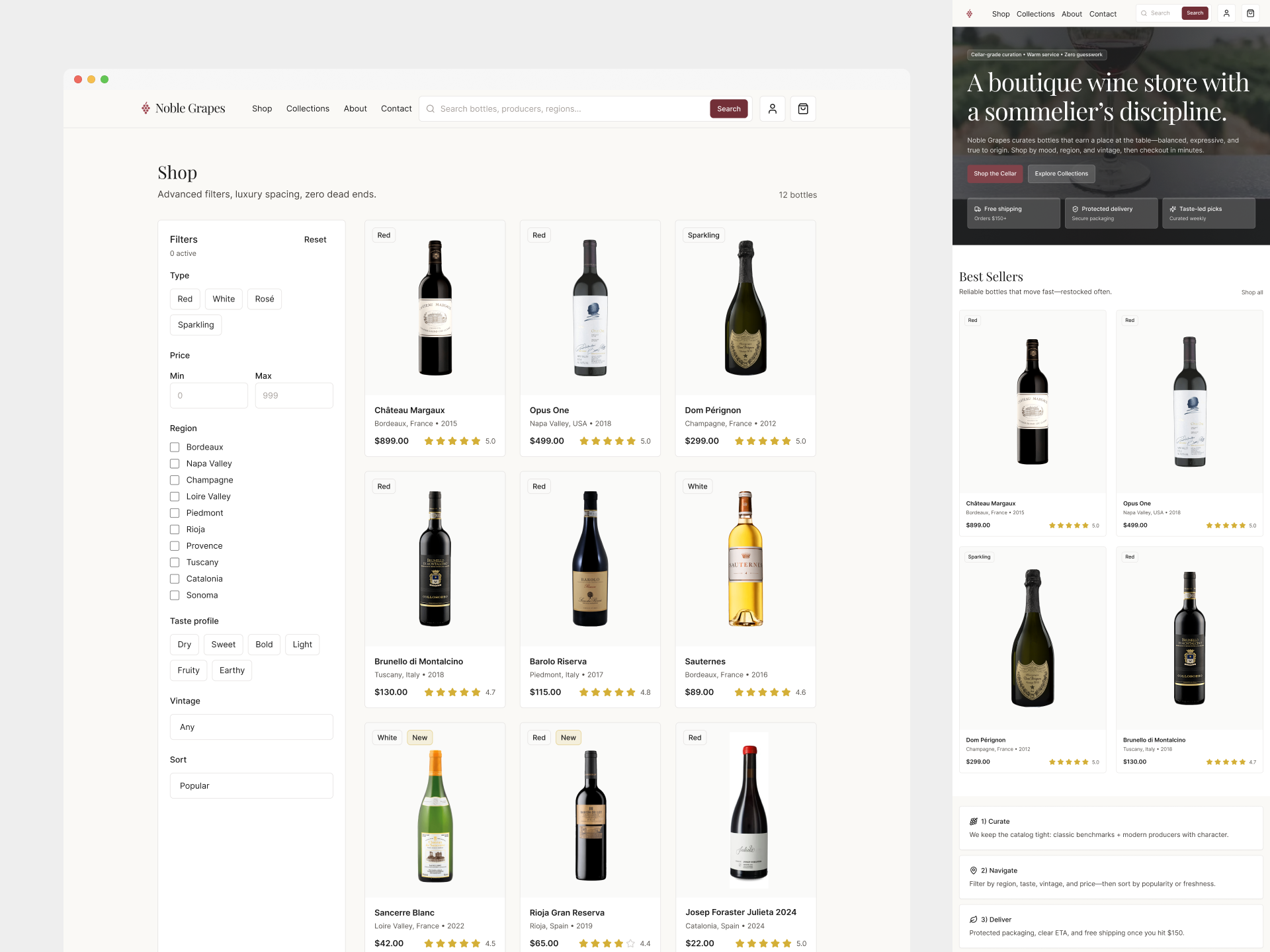Select the Piedmont region checkbox
The image size is (1270, 952).
click(175, 513)
